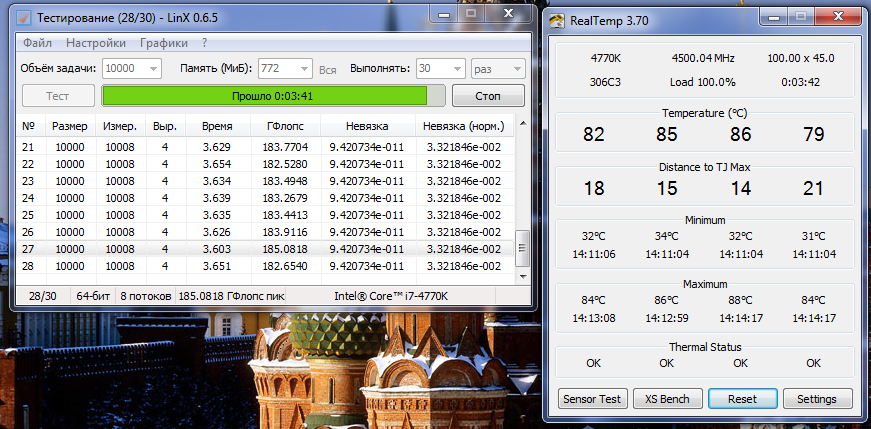This screenshot has width=871, height=429.
Task: Stop the test with the Стоп button
Action: (x=488, y=96)
